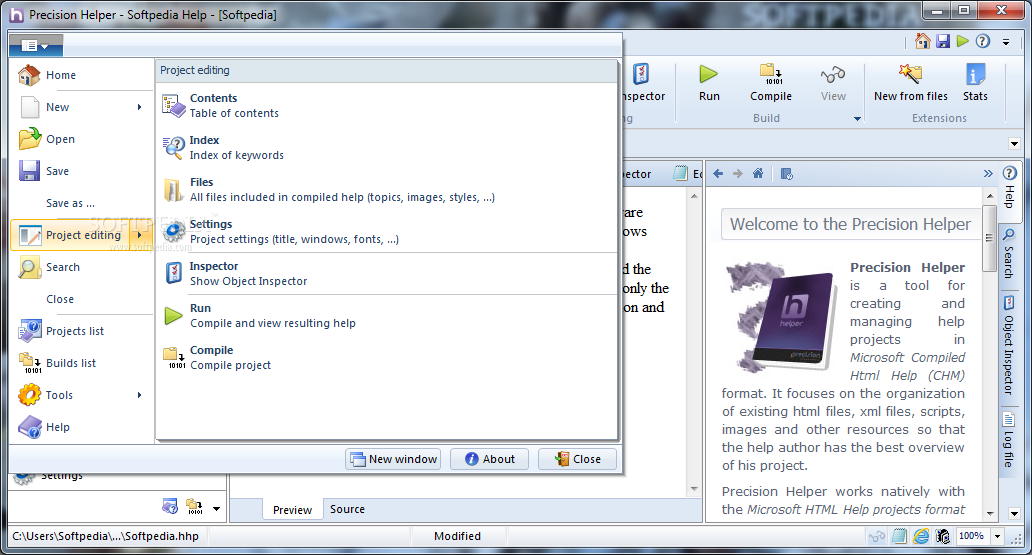This screenshot has height=555, width=1032.
Task: Select the Project editing menu entry
Action: [x=82, y=235]
